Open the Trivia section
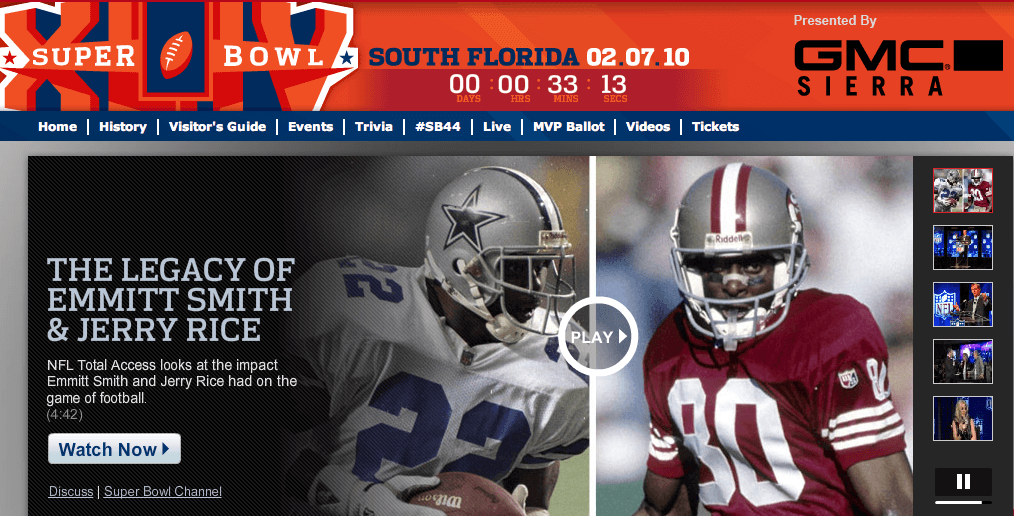 pyautogui.click(x=374, y=127)
